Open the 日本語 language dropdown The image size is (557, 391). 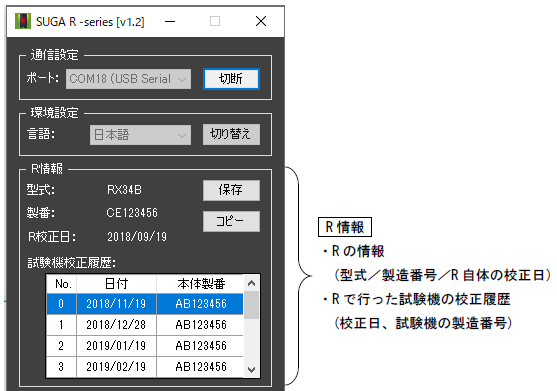140,135
